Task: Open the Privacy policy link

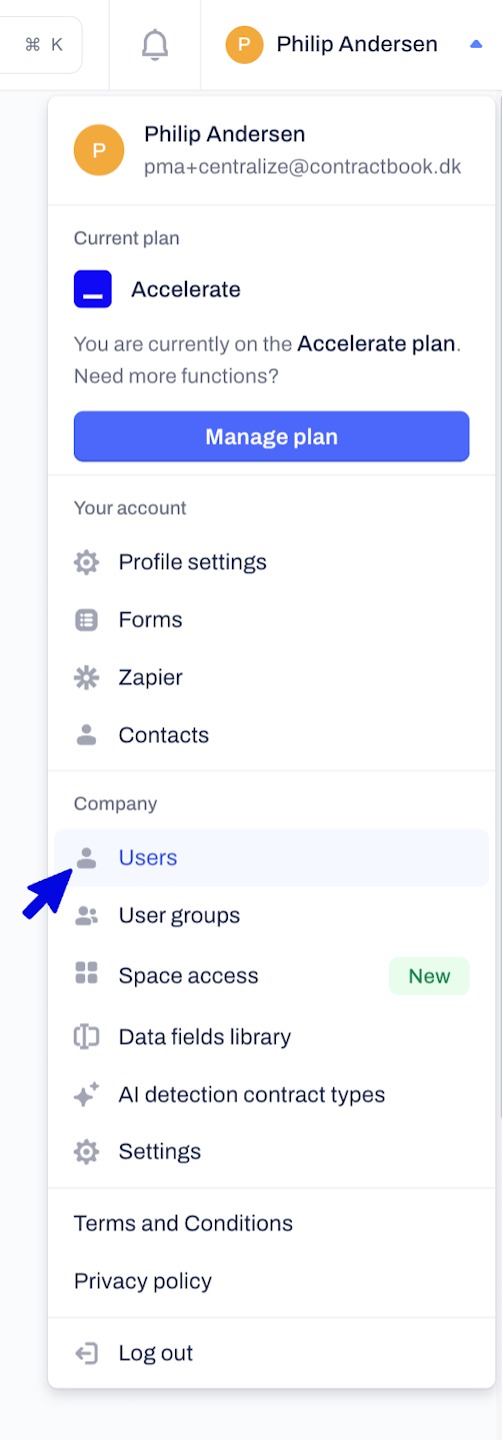Action: [x=143, y=1281]
